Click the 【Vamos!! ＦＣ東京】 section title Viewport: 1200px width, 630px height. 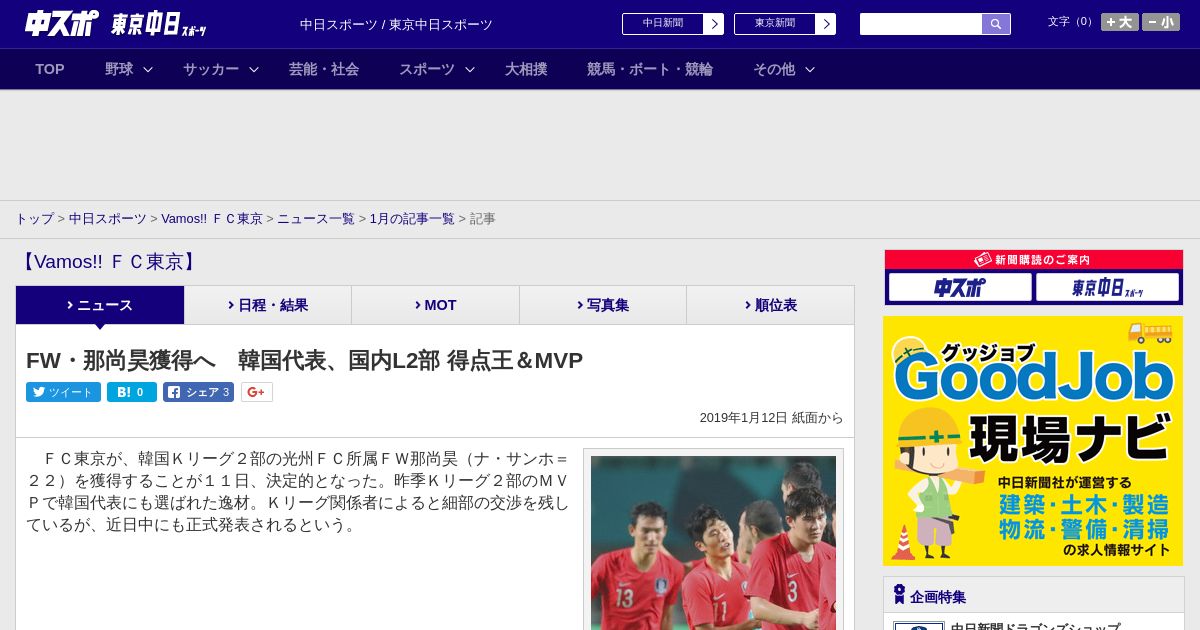[x=109, y=262]
